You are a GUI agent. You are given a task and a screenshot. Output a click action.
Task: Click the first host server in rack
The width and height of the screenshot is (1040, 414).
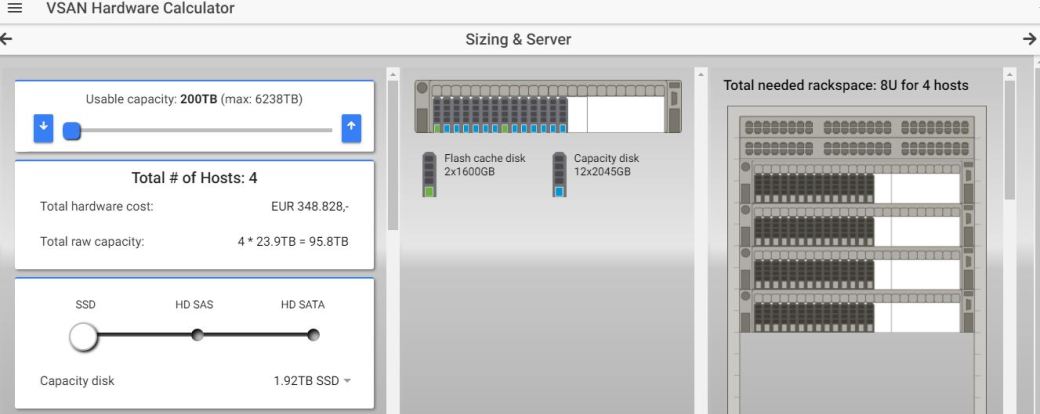point(856,183)
